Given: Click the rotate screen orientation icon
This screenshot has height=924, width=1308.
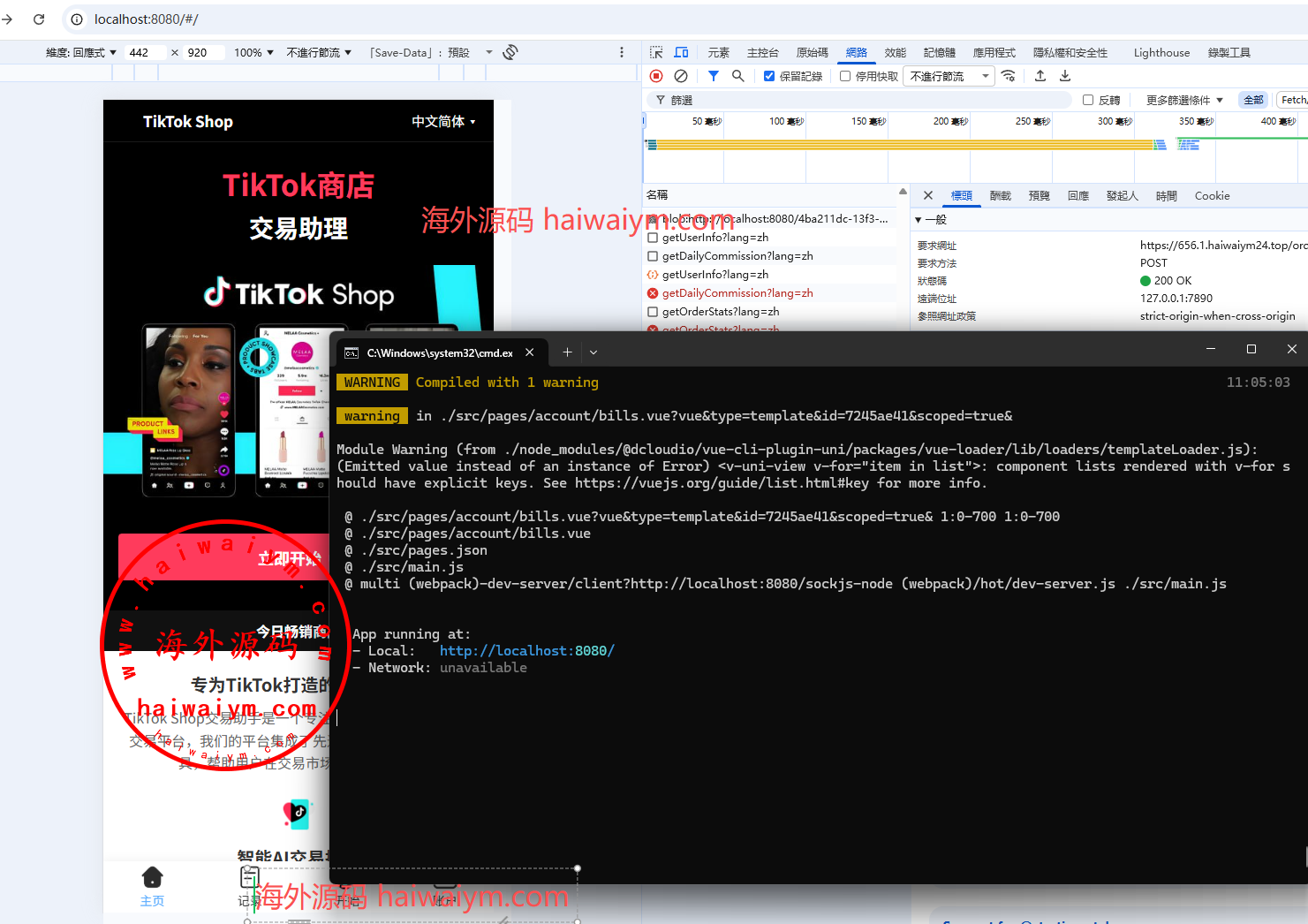Looking at the screenshot, I should [510, 53].
